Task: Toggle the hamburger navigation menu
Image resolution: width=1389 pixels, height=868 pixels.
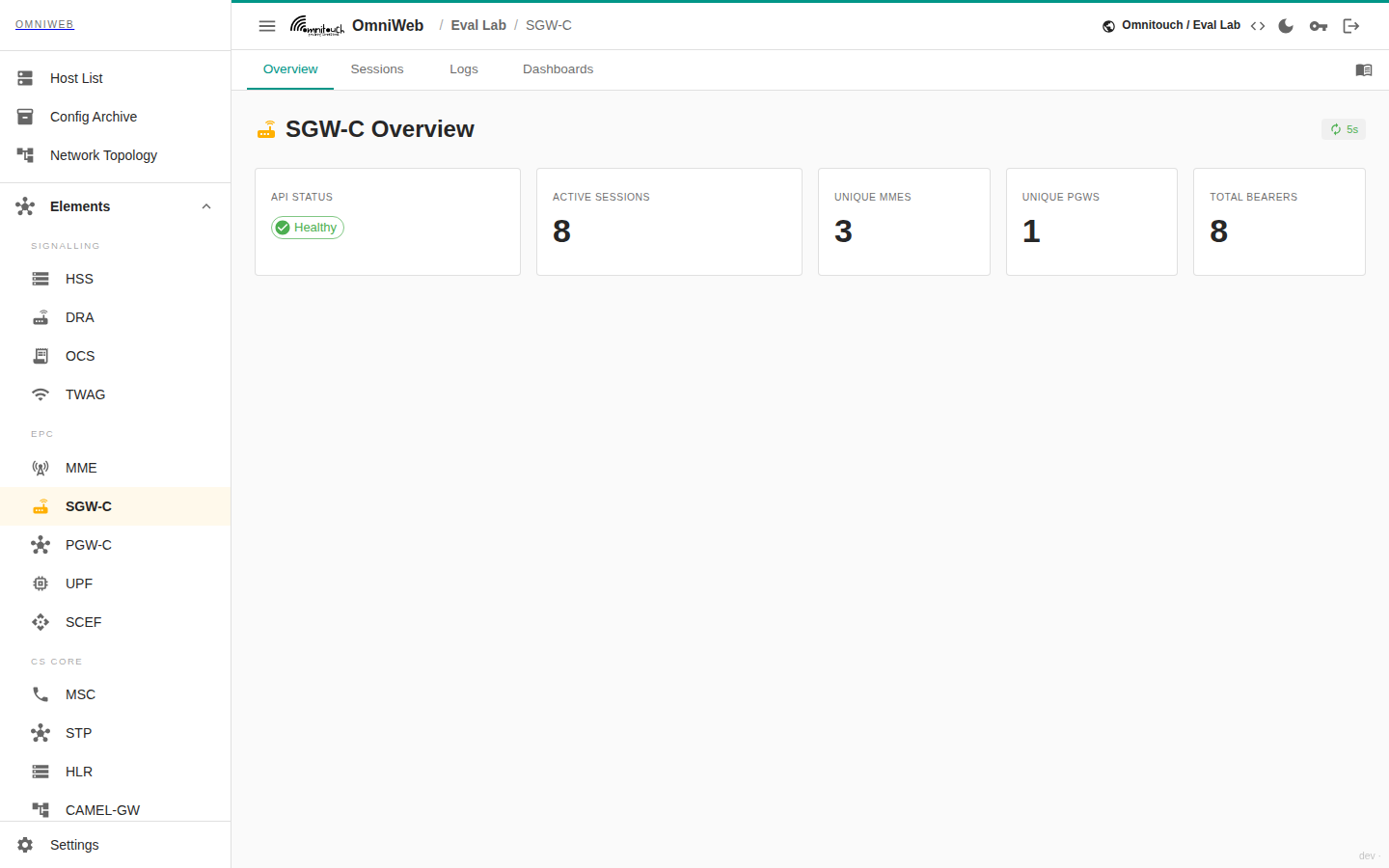Action: pos(267,26)
